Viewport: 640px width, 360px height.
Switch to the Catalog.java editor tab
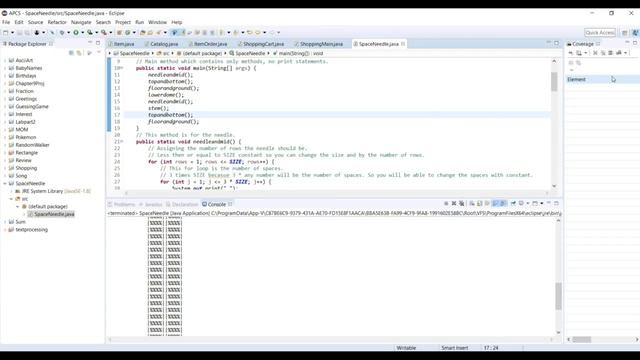[164, 44]
